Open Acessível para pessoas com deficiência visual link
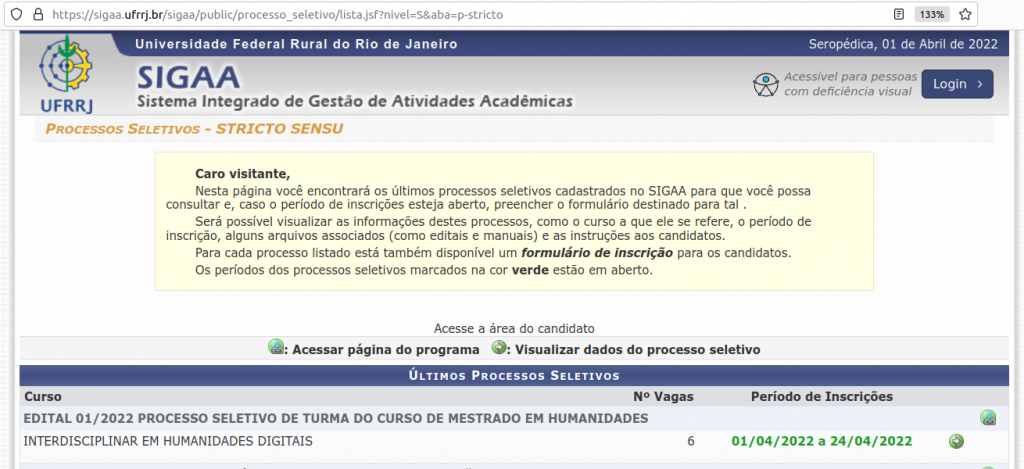Screen dimensions: 1024x469 [x=849, y=84]
